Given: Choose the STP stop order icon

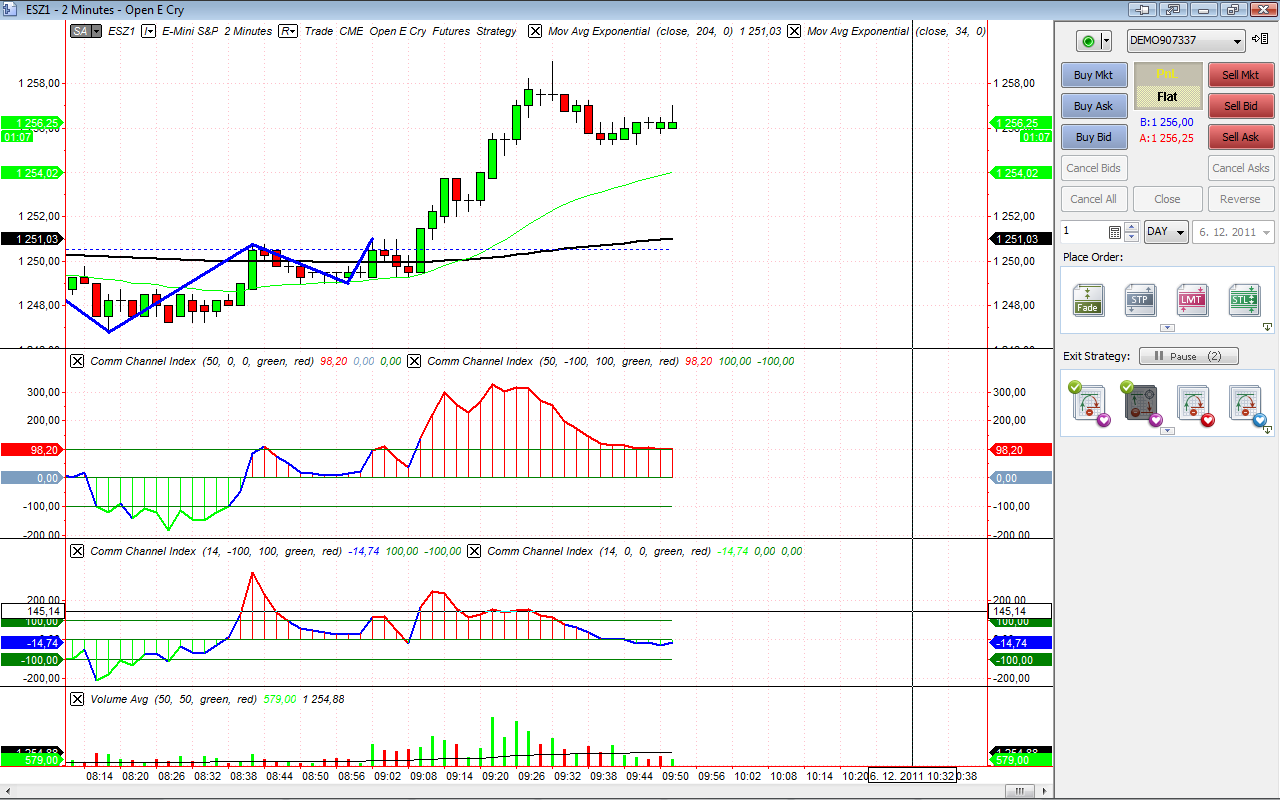Looking at the screenshot, I should pyautogui.click(x=1140, y=299).
